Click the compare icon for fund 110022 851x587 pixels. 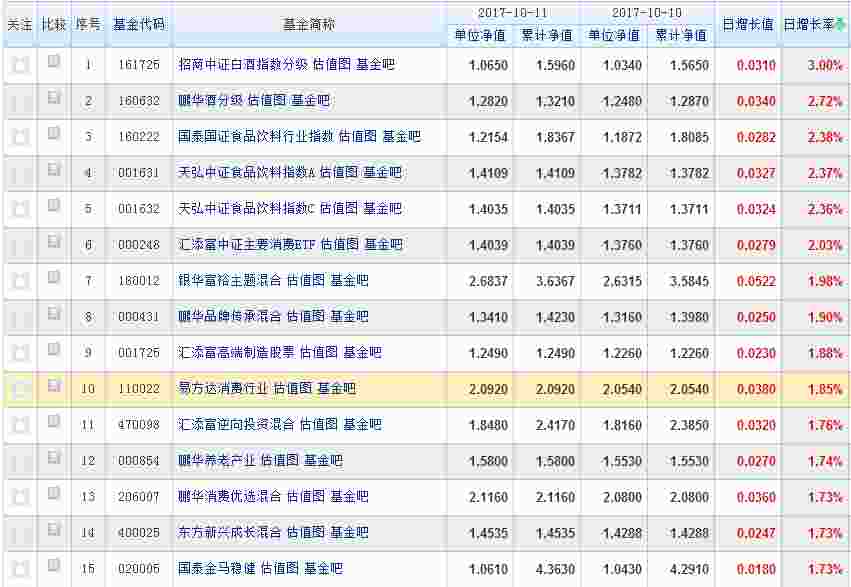click(54, 386)
